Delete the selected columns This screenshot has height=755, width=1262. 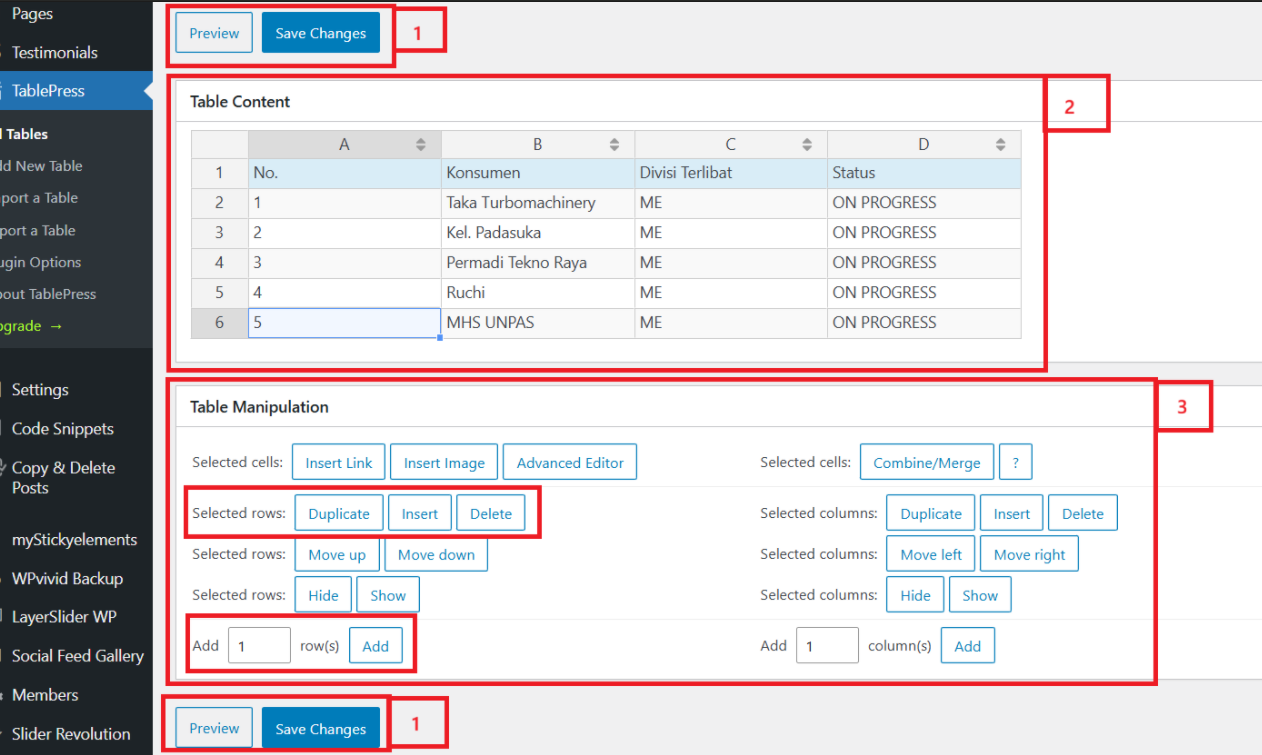pos(1082,514)
